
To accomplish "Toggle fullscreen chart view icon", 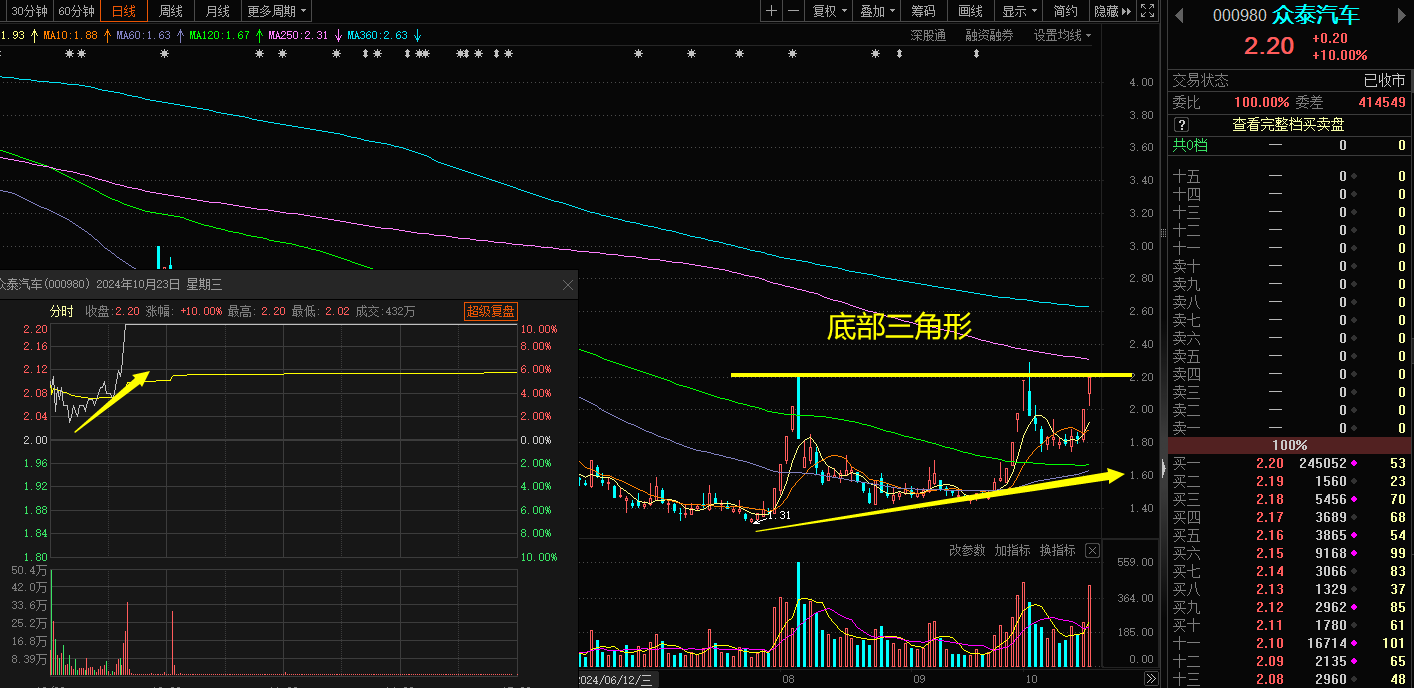I will (x=1147, y=11).
